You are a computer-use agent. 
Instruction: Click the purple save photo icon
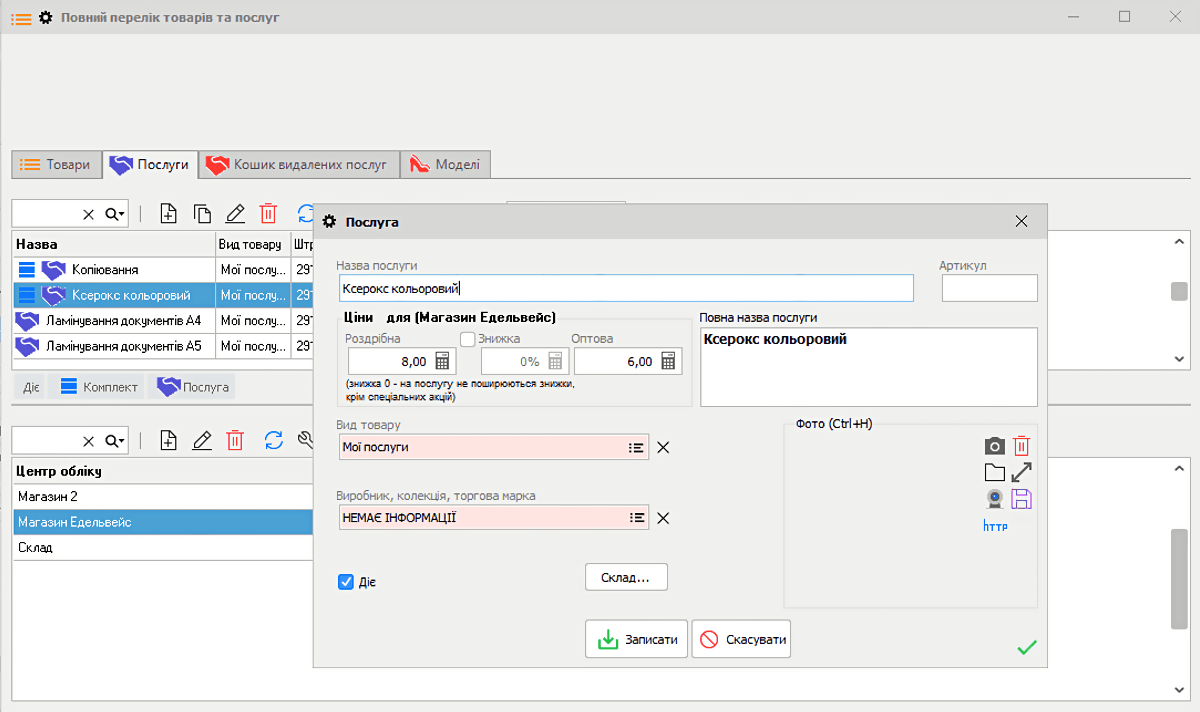pyautogui.click(x=1021, y=498)
